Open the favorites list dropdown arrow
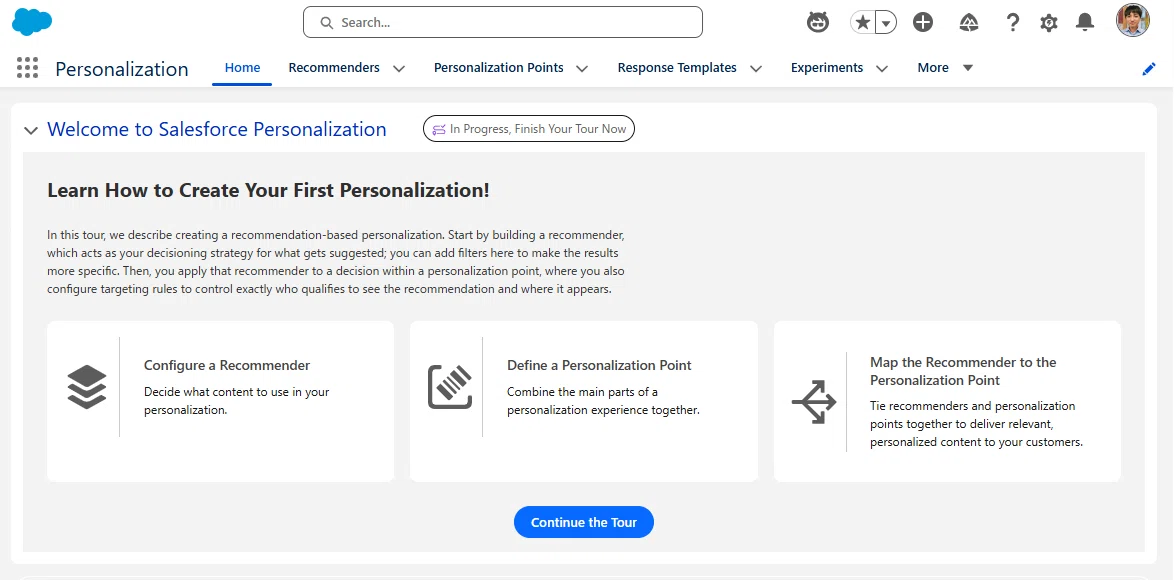Image resolution: width=1174 pixels, height=580 pixels. [x=886, y=22]
